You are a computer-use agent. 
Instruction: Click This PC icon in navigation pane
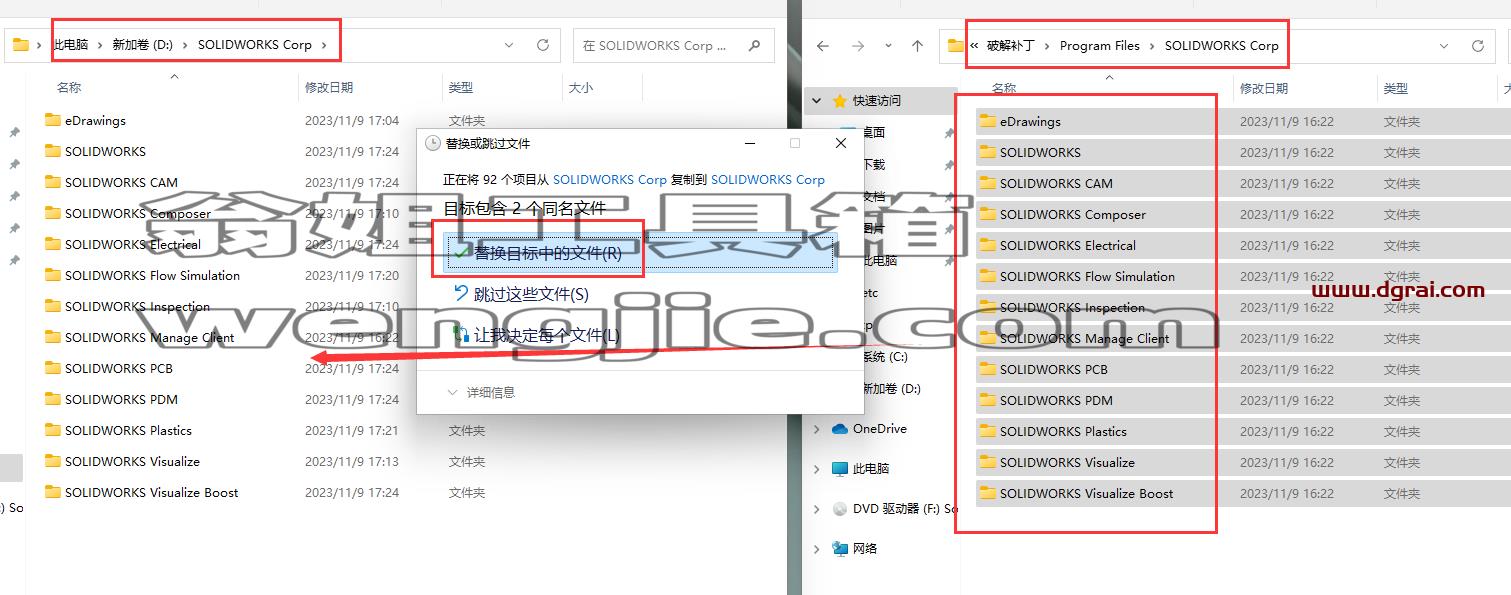tap(840, 469)
